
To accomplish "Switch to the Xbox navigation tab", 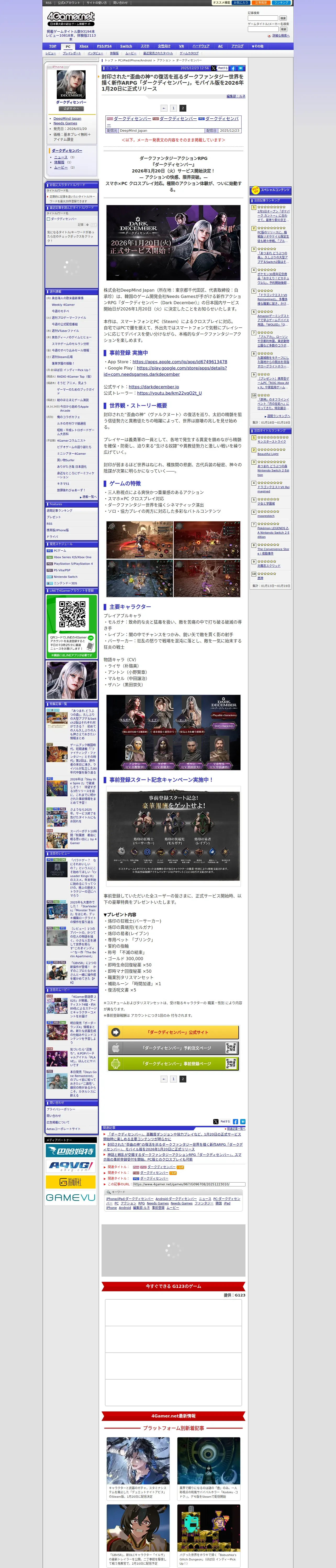I will click(84, 46).
